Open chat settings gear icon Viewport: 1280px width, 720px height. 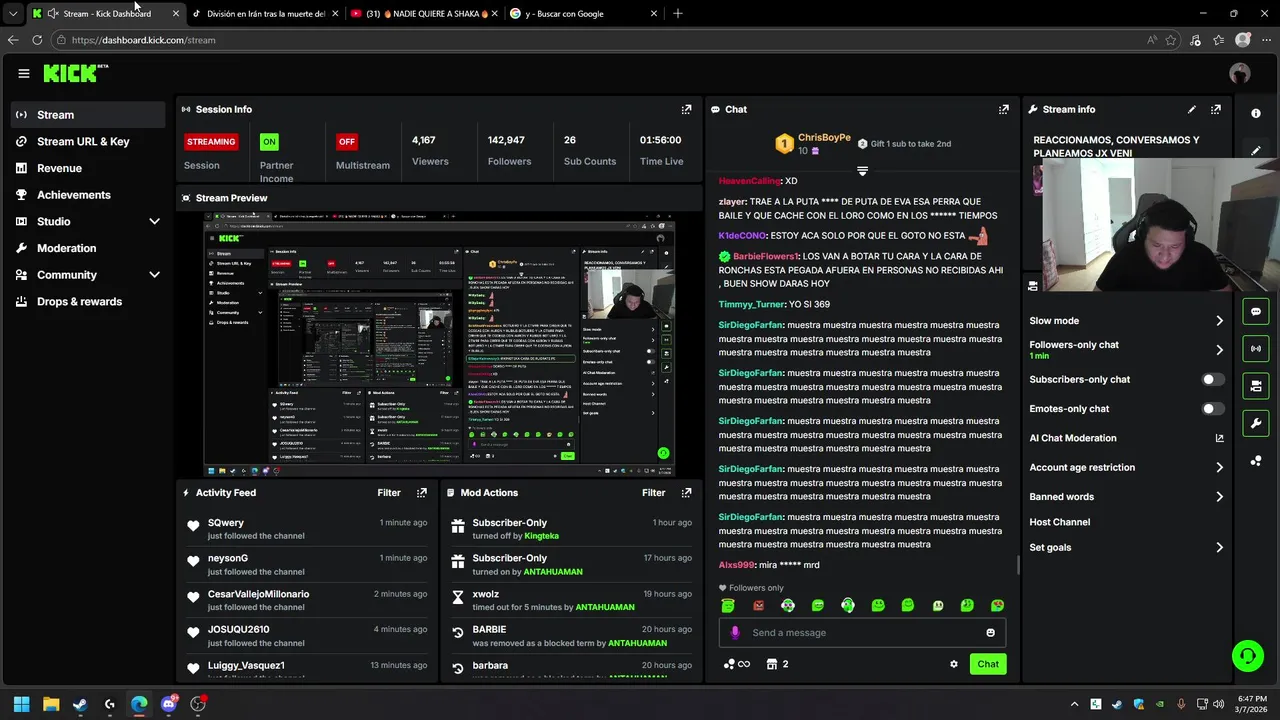point(954,664)
